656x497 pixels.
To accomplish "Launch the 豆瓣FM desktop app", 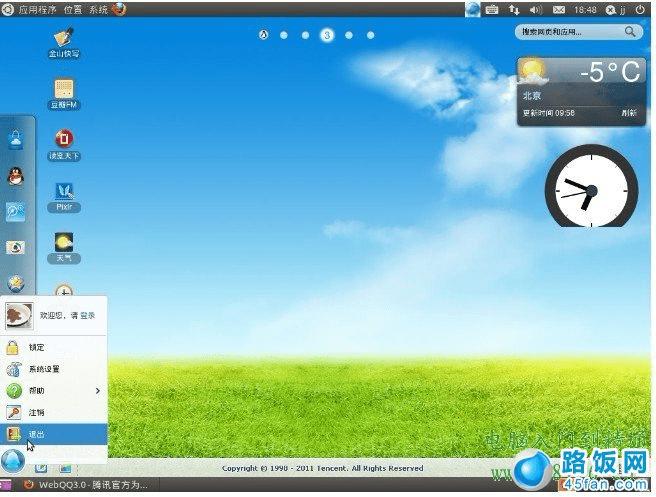I will 64,94.
